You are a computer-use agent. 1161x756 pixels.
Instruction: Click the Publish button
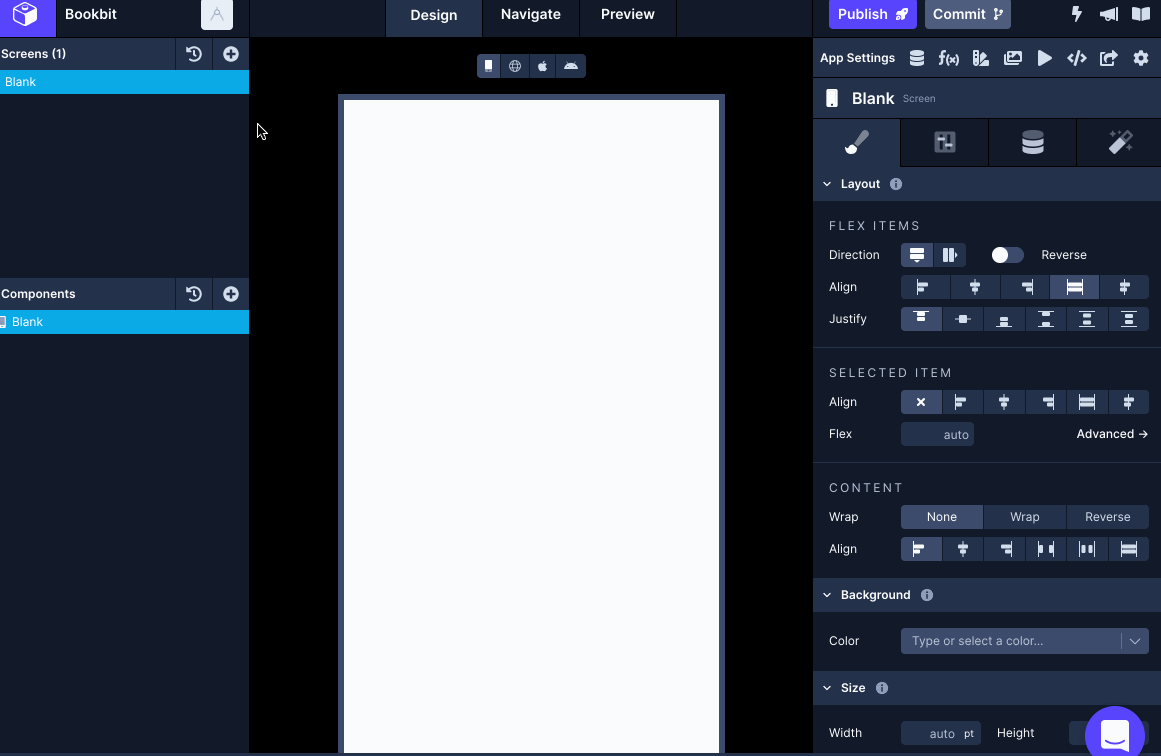(x=872, y=14)
